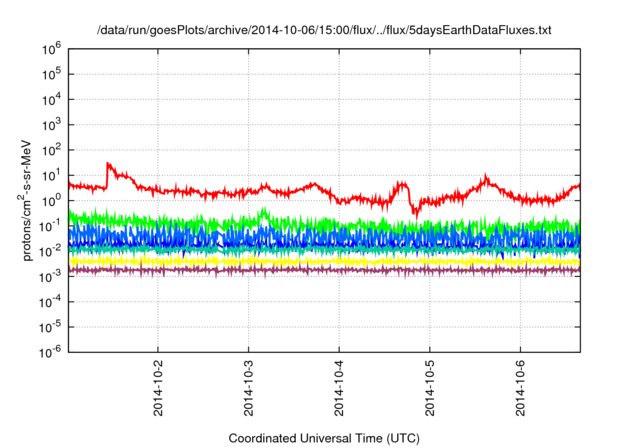
Task: Click the green flux curve's bump after 2014-10-3
Action: pos(264,212)
